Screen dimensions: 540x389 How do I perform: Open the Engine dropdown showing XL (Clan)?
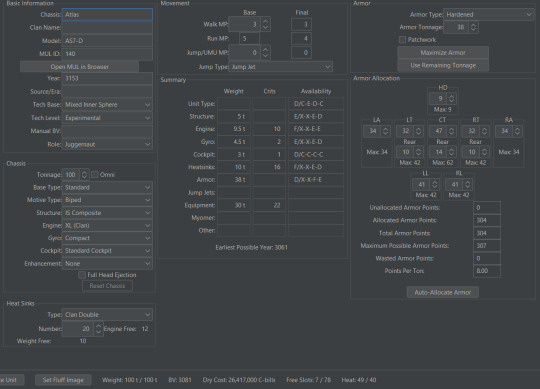(x=107, y=225)
